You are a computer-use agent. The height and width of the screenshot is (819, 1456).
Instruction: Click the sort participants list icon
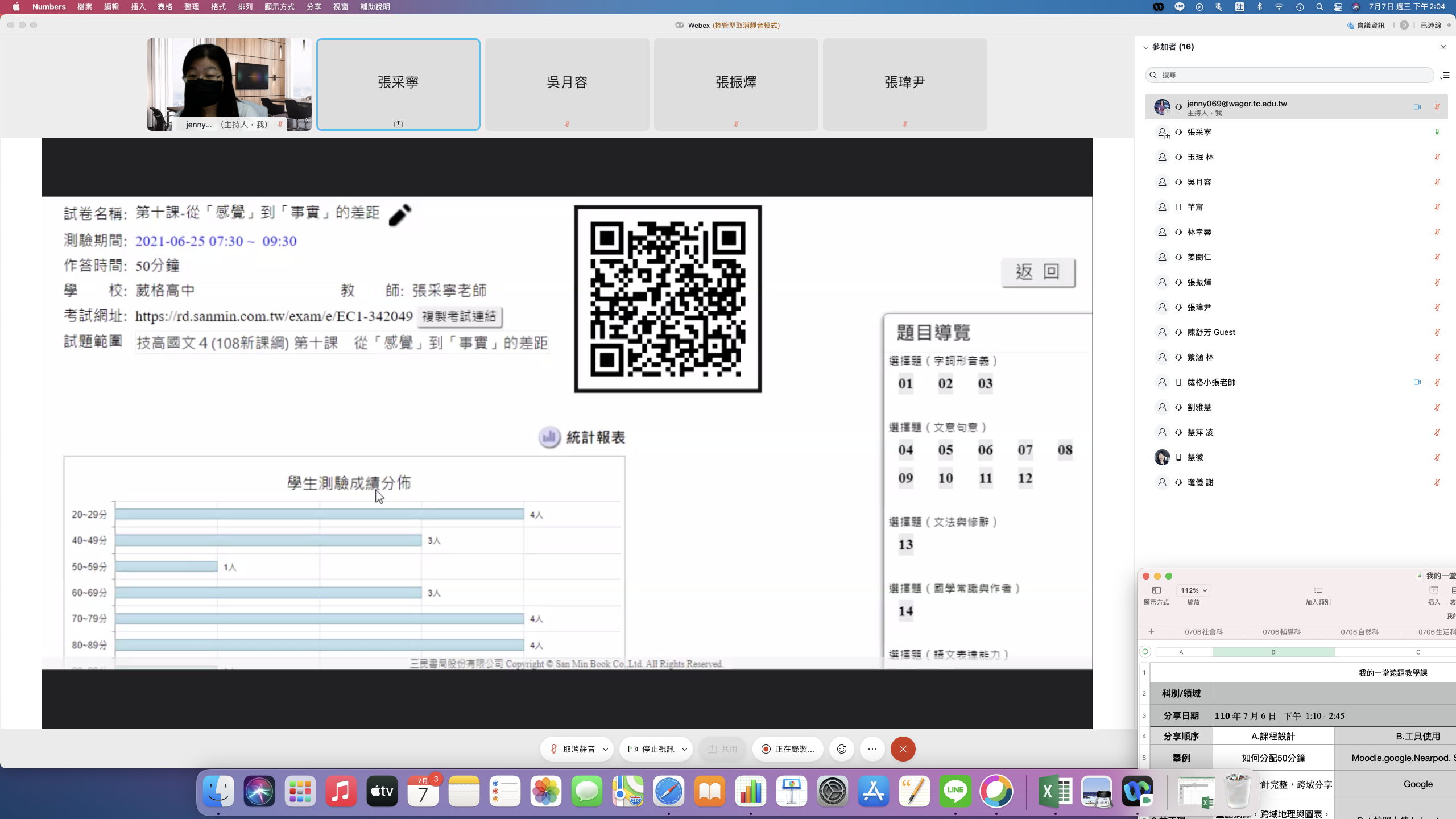click(x=1445, y=75)
